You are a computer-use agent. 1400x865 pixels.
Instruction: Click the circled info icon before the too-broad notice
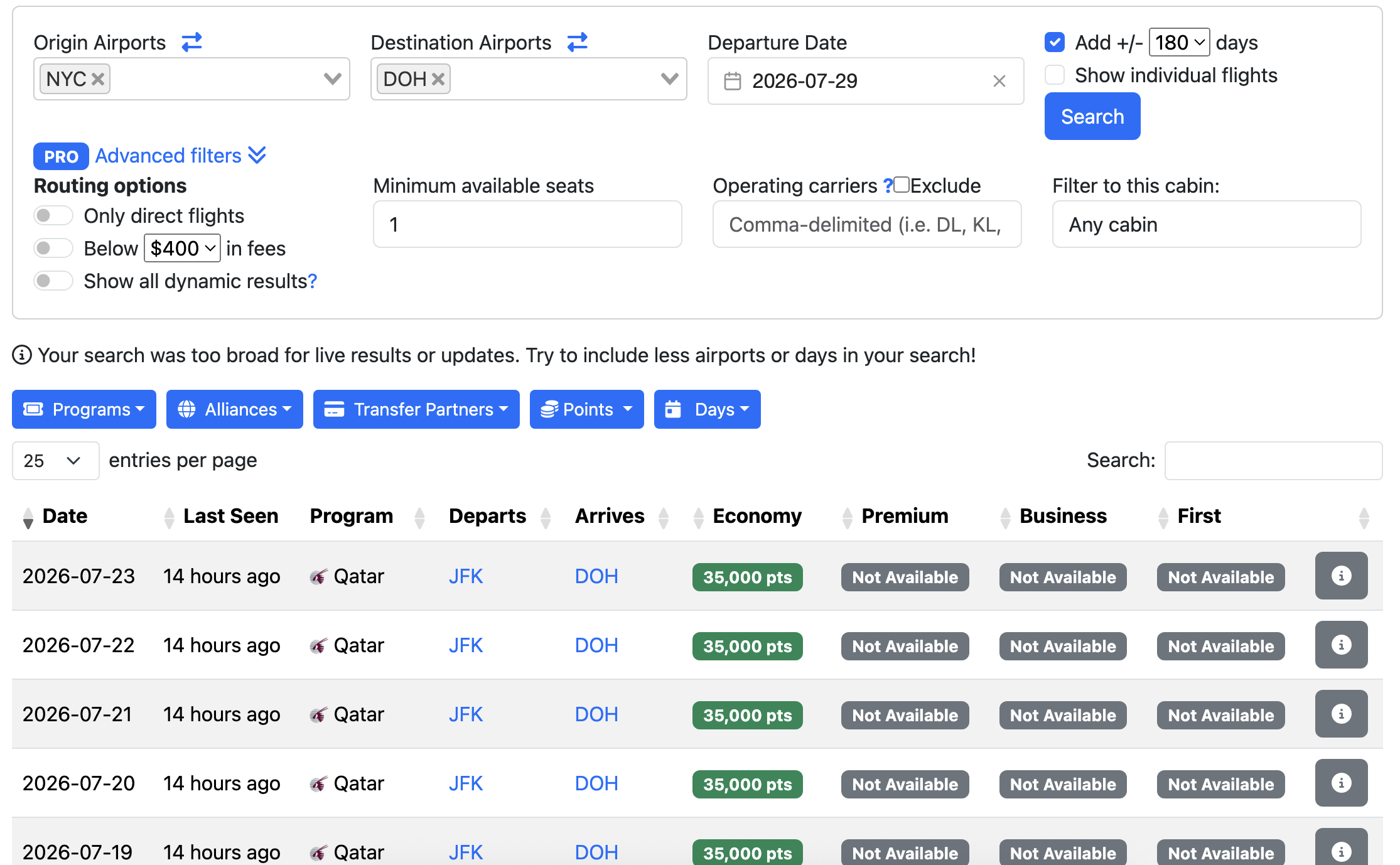[x=22, y=355]
